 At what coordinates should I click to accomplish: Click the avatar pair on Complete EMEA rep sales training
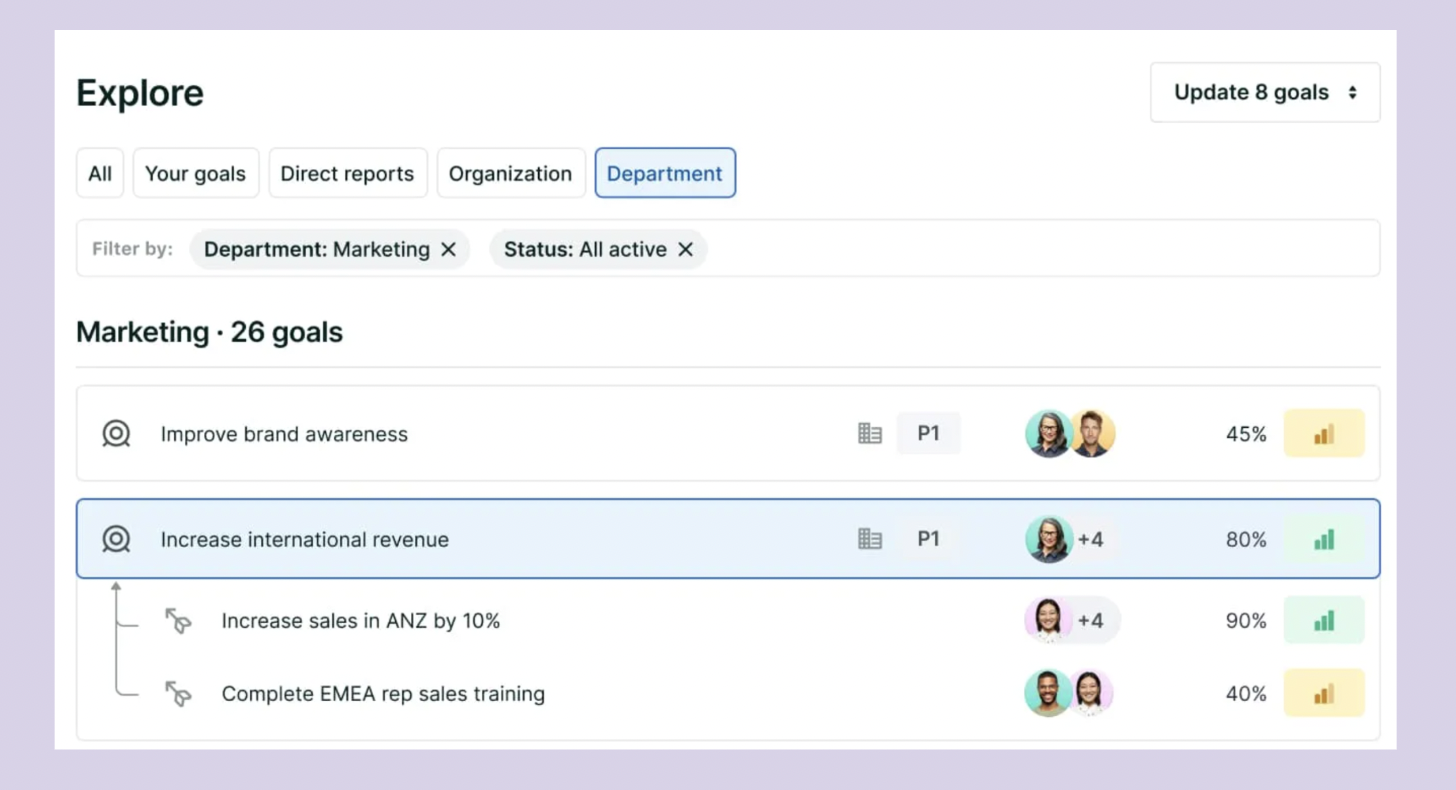pyautogui.click(x=1070, y=693)
